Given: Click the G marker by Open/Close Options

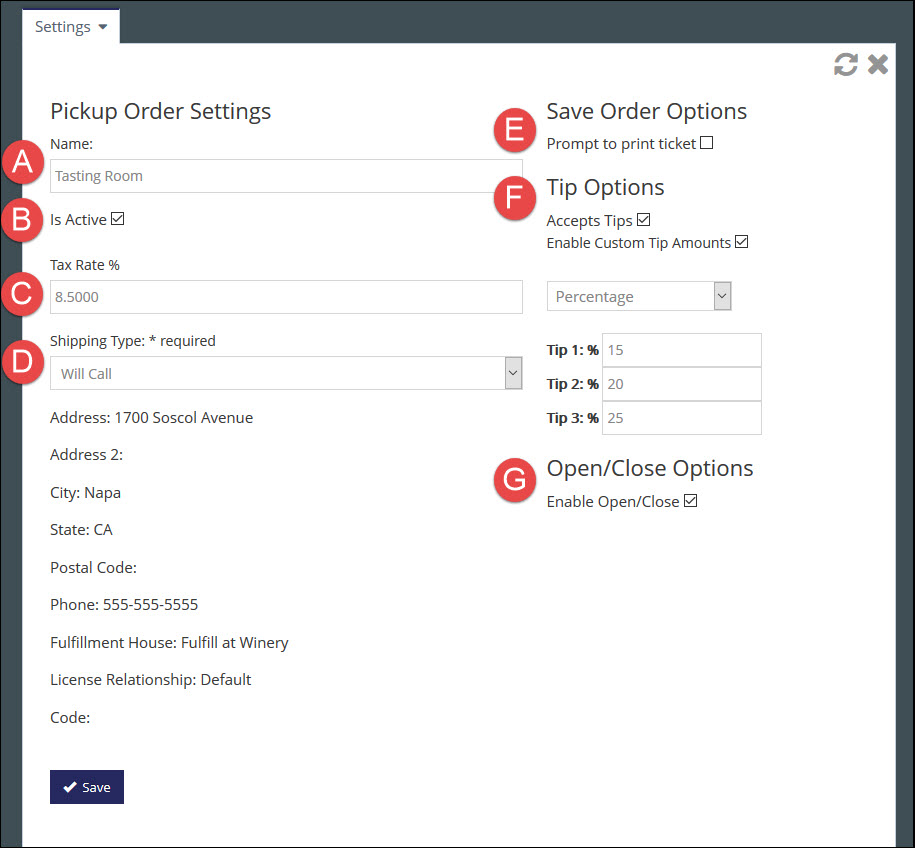Looking at the screenshot, I should pyautogui.click(x=514, y=480).
